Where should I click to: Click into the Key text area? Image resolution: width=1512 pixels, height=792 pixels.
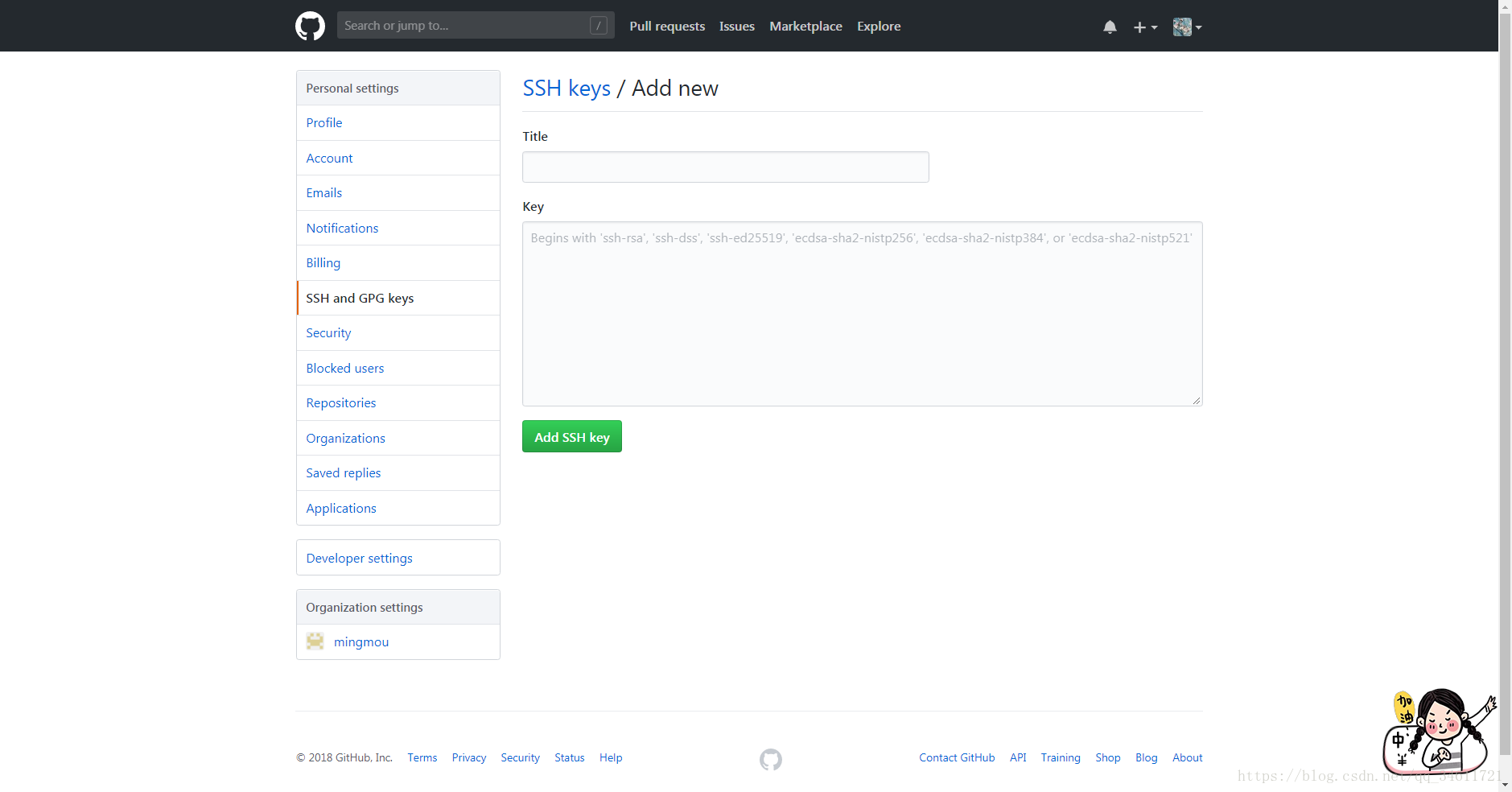[x=862, y=314]
